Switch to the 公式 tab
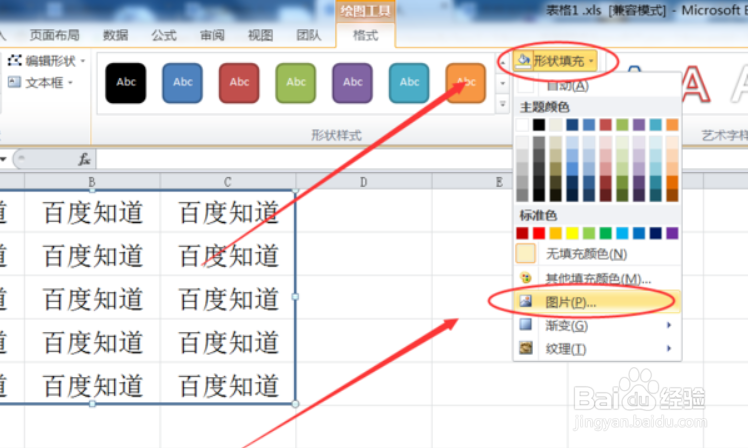Viewport: 748px width, 448px height. [164, 35]
